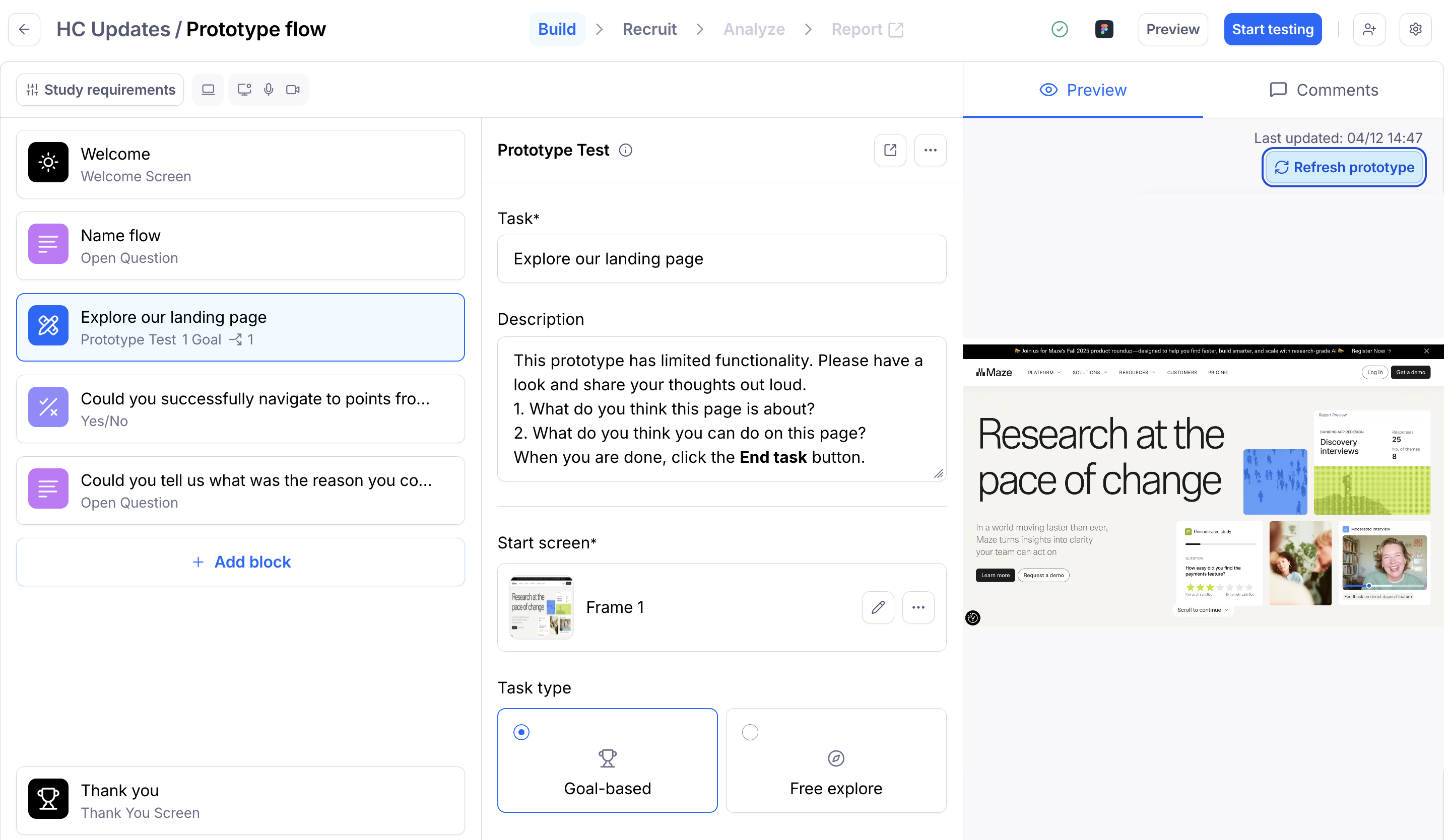Click the Prototype Test info icon
This screenshot has width=1449, height=840.
pos(626,150)
